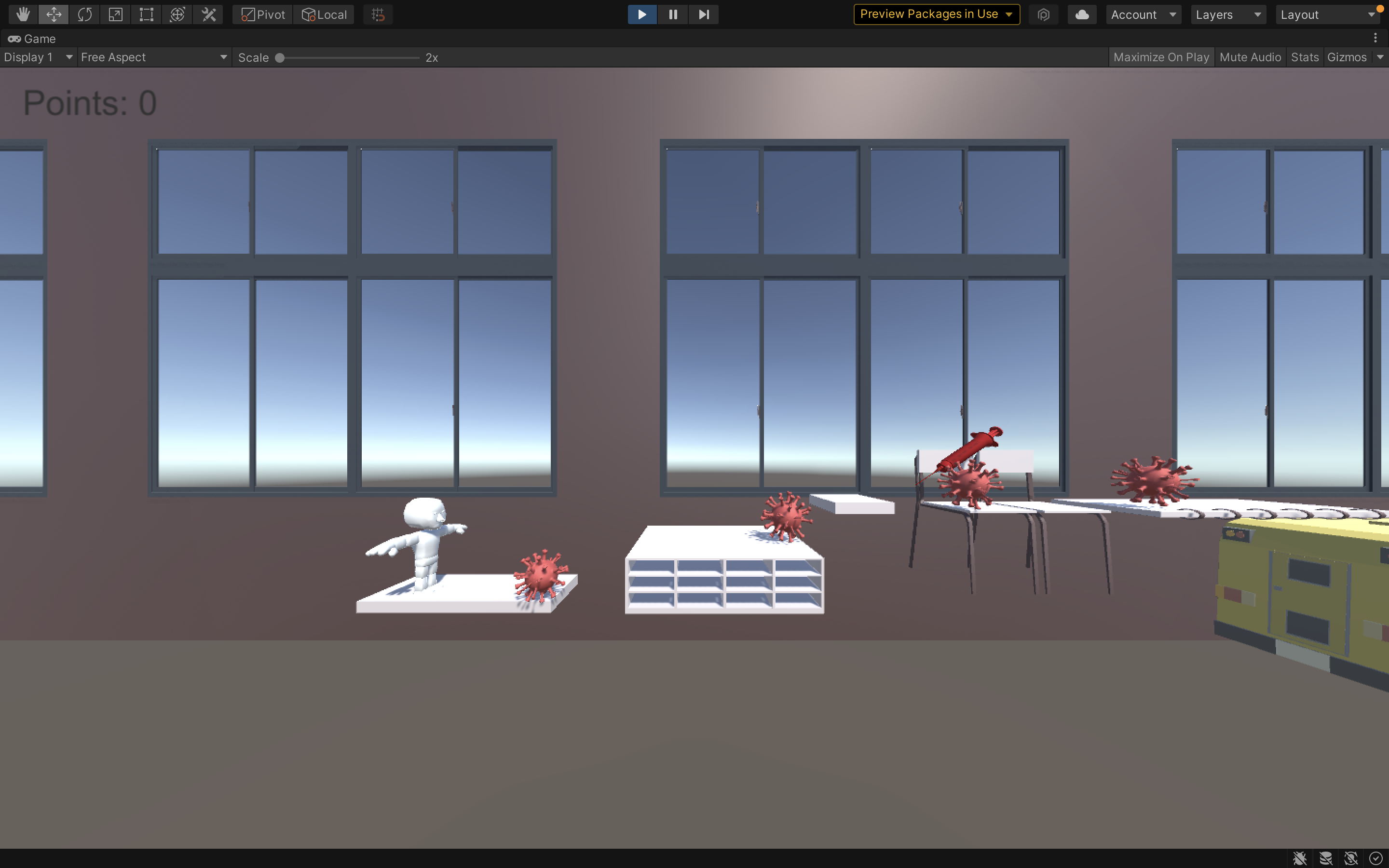Screen dimensions: 1389x868
Task: Select the Rotate tool
Action: click(x=84, y=14)
